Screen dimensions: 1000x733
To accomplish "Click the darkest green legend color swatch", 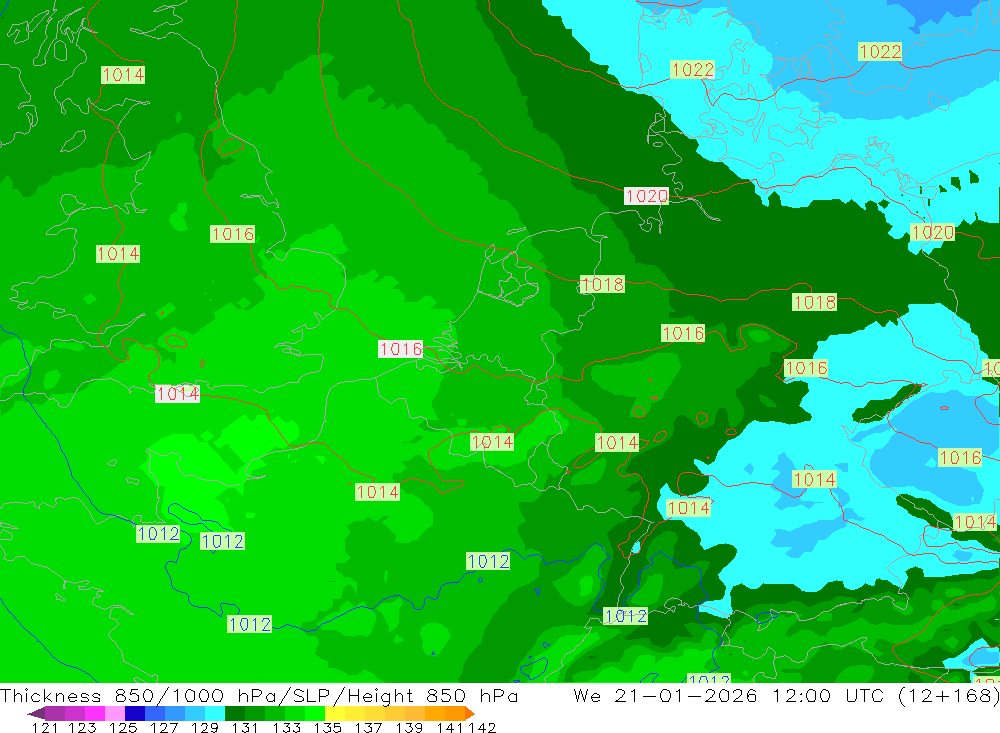I will click(x=235, y=713).
